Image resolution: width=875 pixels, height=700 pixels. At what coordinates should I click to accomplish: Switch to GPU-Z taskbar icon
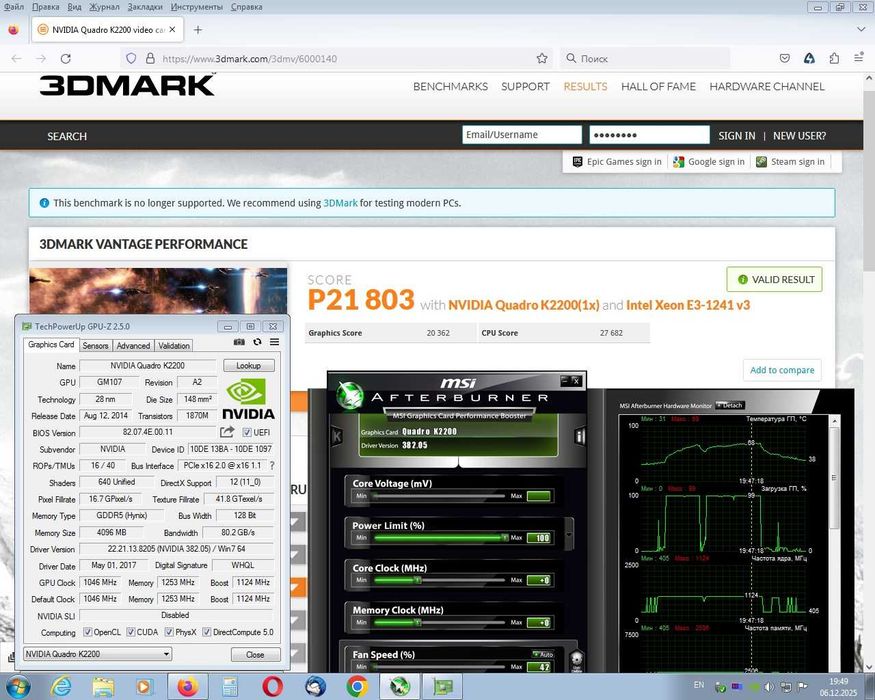pyautogui.click(x=443, y=686)
